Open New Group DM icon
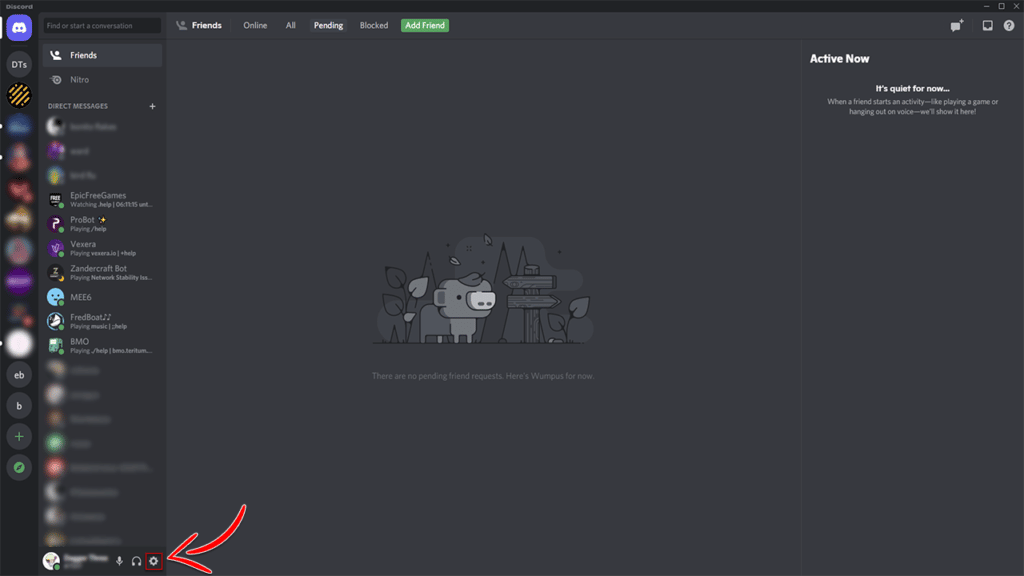This screenshot has width=1024, height=576. coord(956,26)
